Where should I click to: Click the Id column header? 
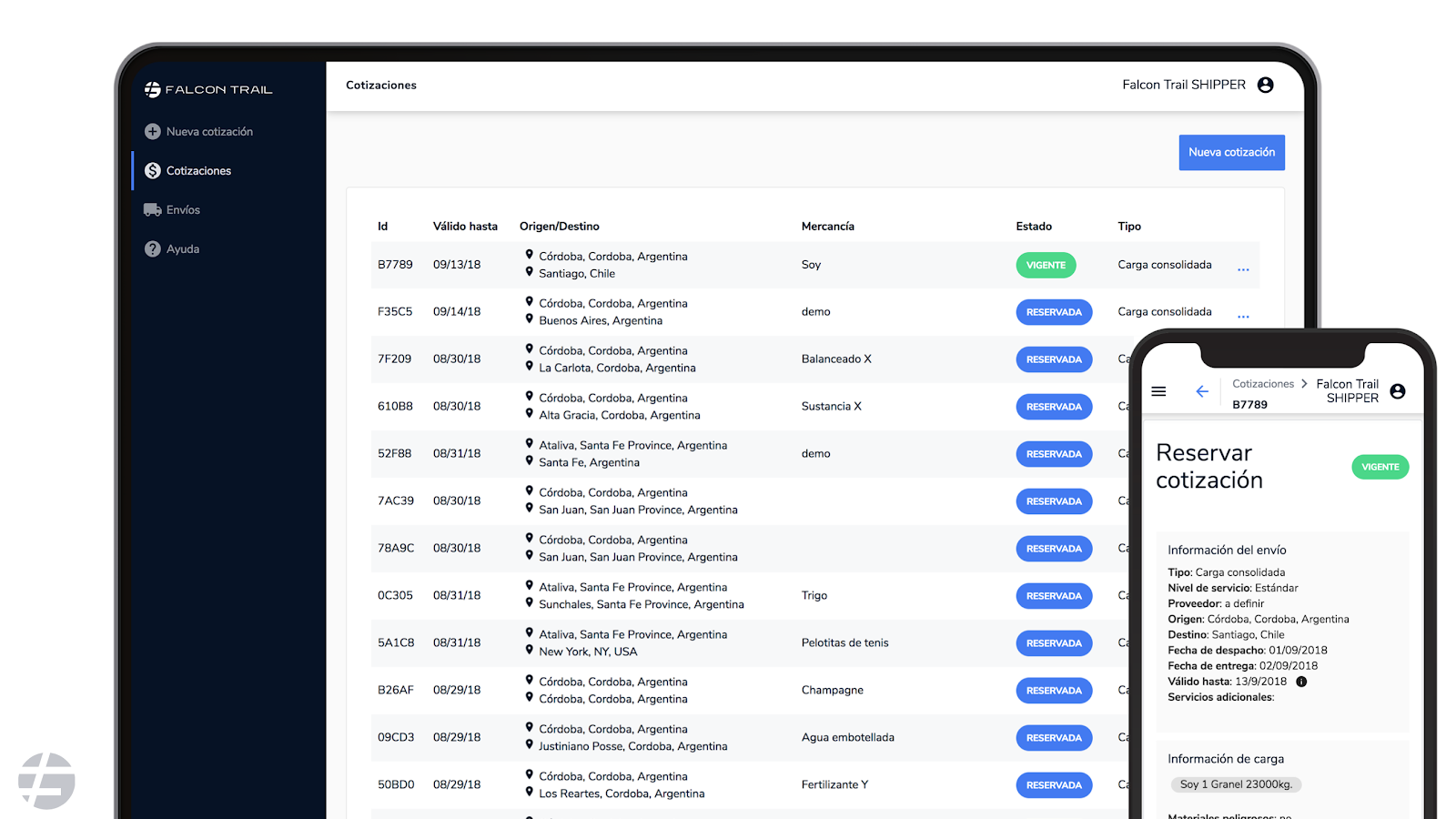383,227
